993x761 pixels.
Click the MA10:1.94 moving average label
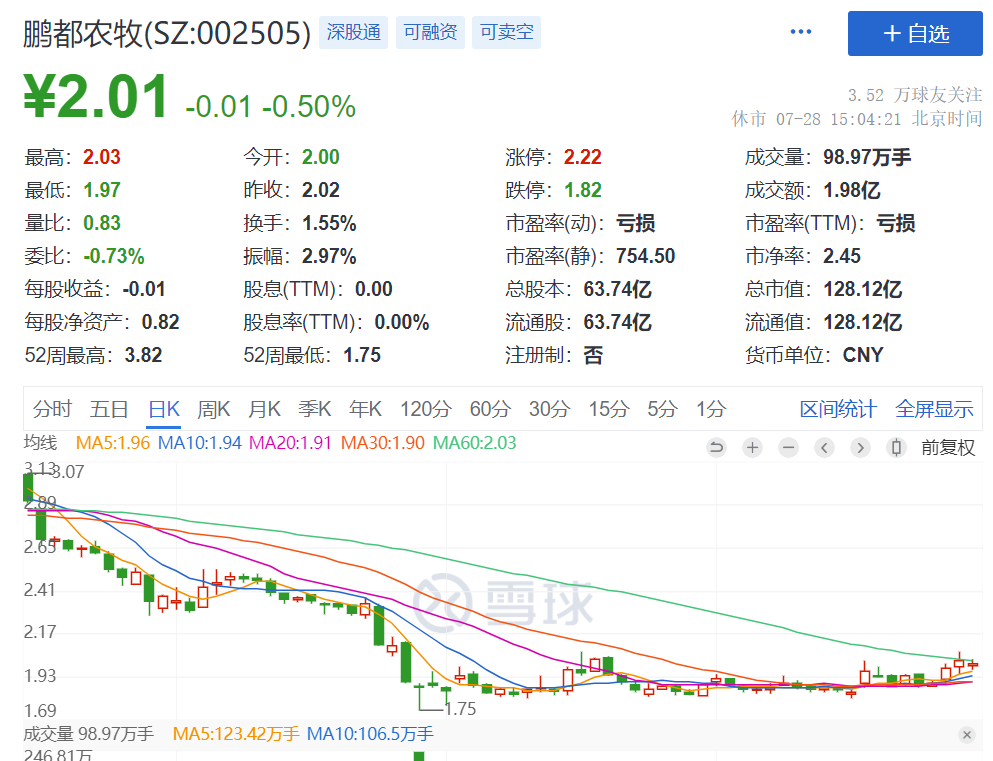point(199,443)
